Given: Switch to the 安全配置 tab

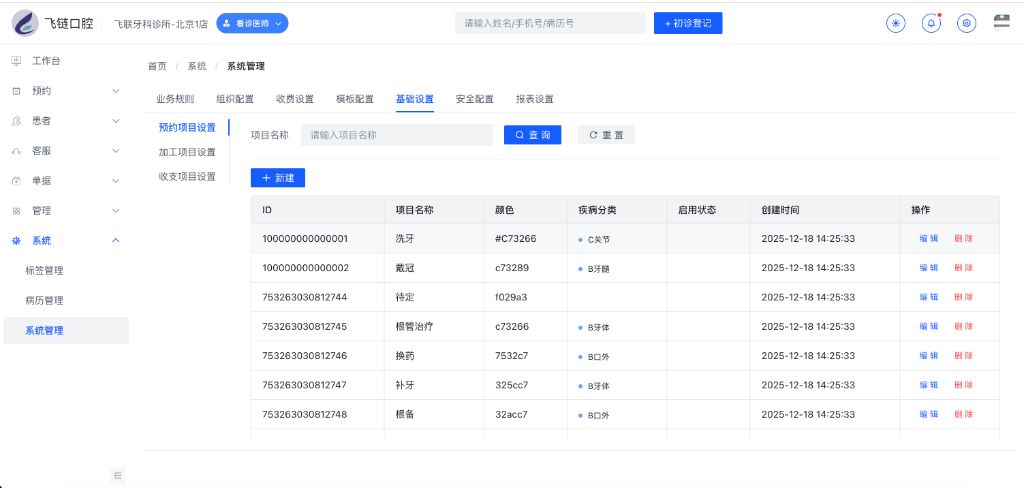Looking at the screenshot, I should coord(475,99).
